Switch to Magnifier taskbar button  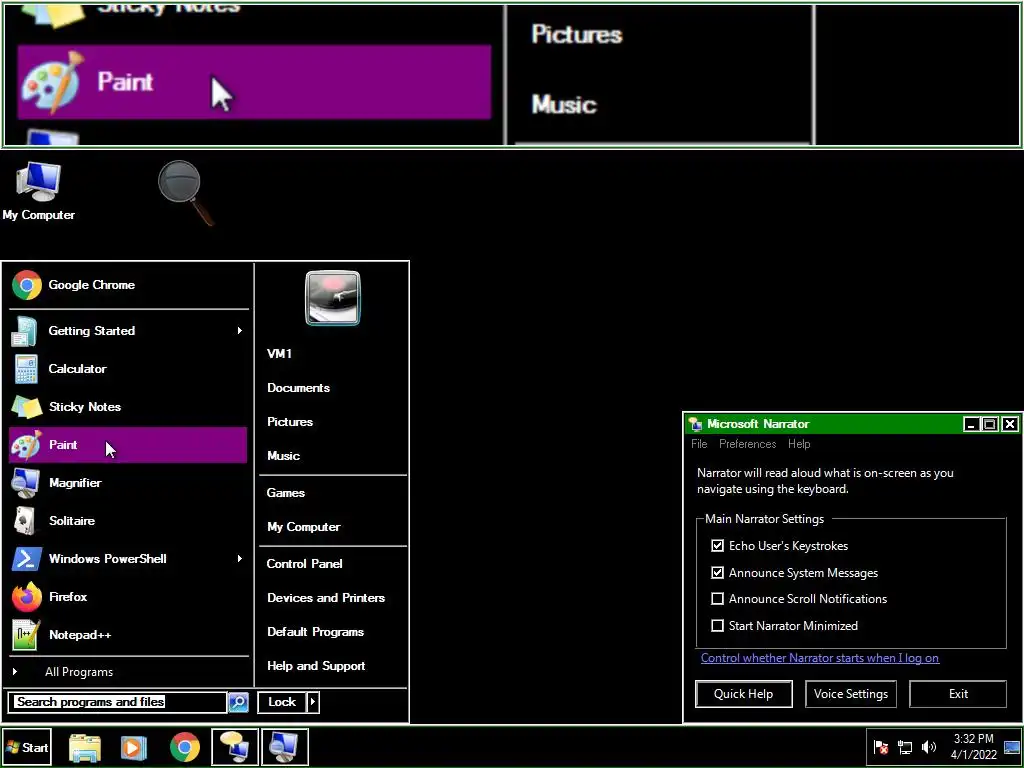pyautogui.click(x=285, y=747)
